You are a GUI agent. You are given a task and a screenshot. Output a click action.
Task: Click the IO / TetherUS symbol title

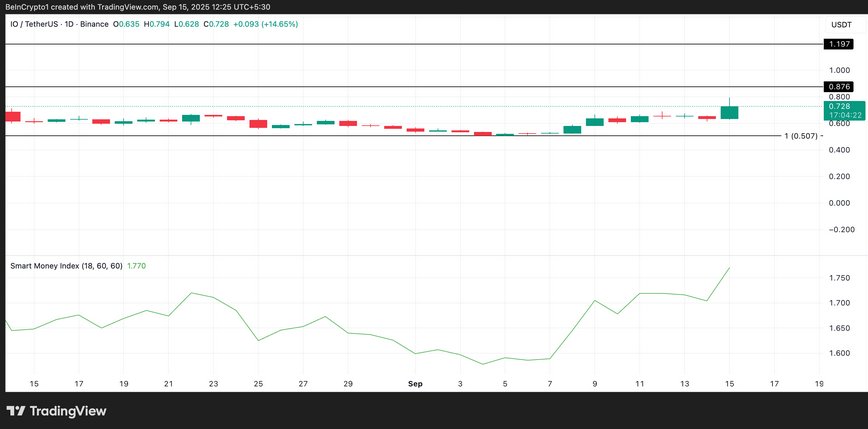click(34, 24)
